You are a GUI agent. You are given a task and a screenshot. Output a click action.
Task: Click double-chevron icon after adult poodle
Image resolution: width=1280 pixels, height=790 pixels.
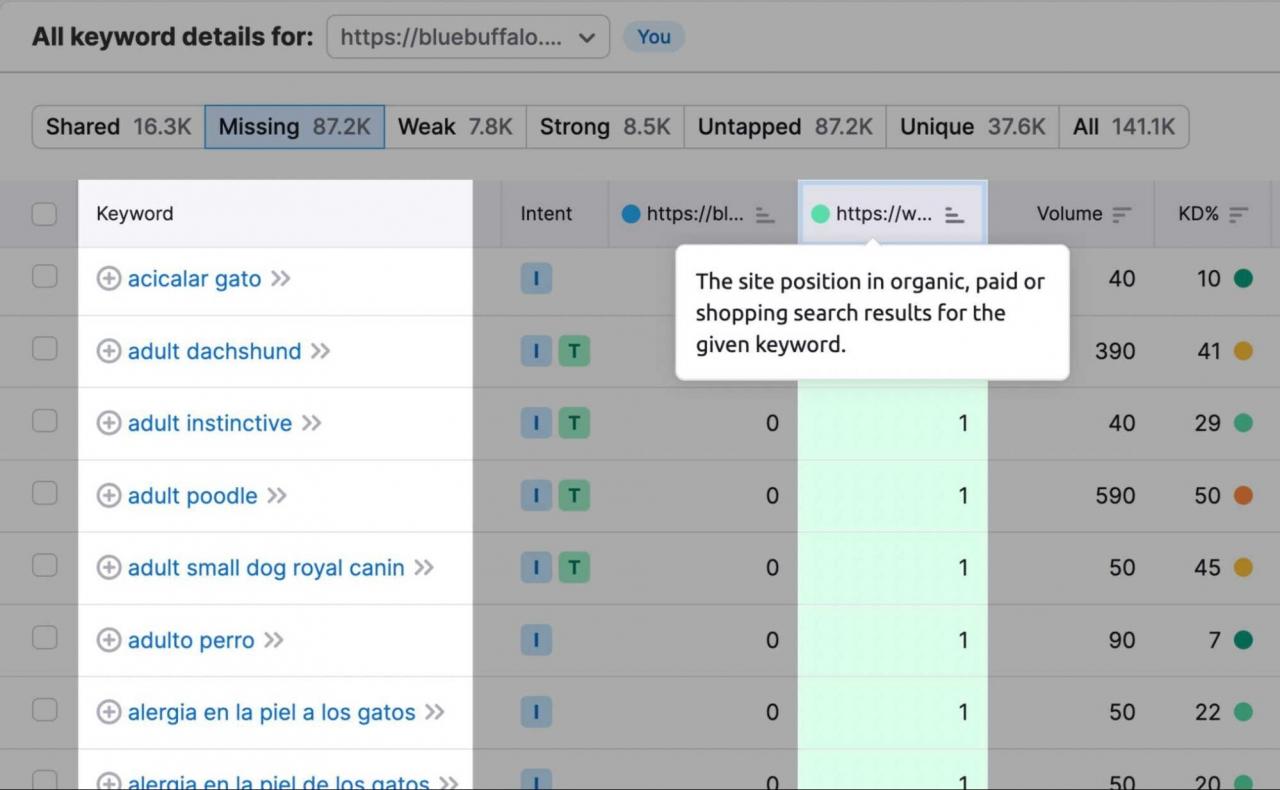pos(277,496)
